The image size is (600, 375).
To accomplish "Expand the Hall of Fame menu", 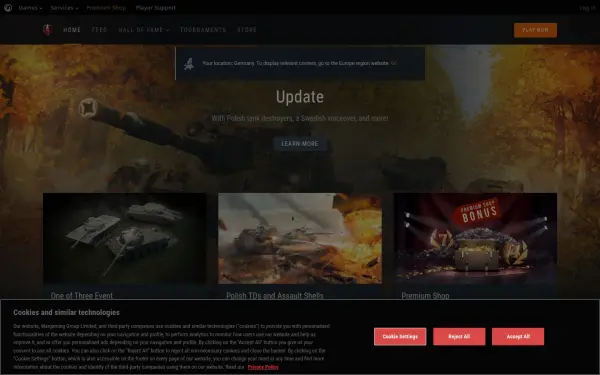I will 143,30.
